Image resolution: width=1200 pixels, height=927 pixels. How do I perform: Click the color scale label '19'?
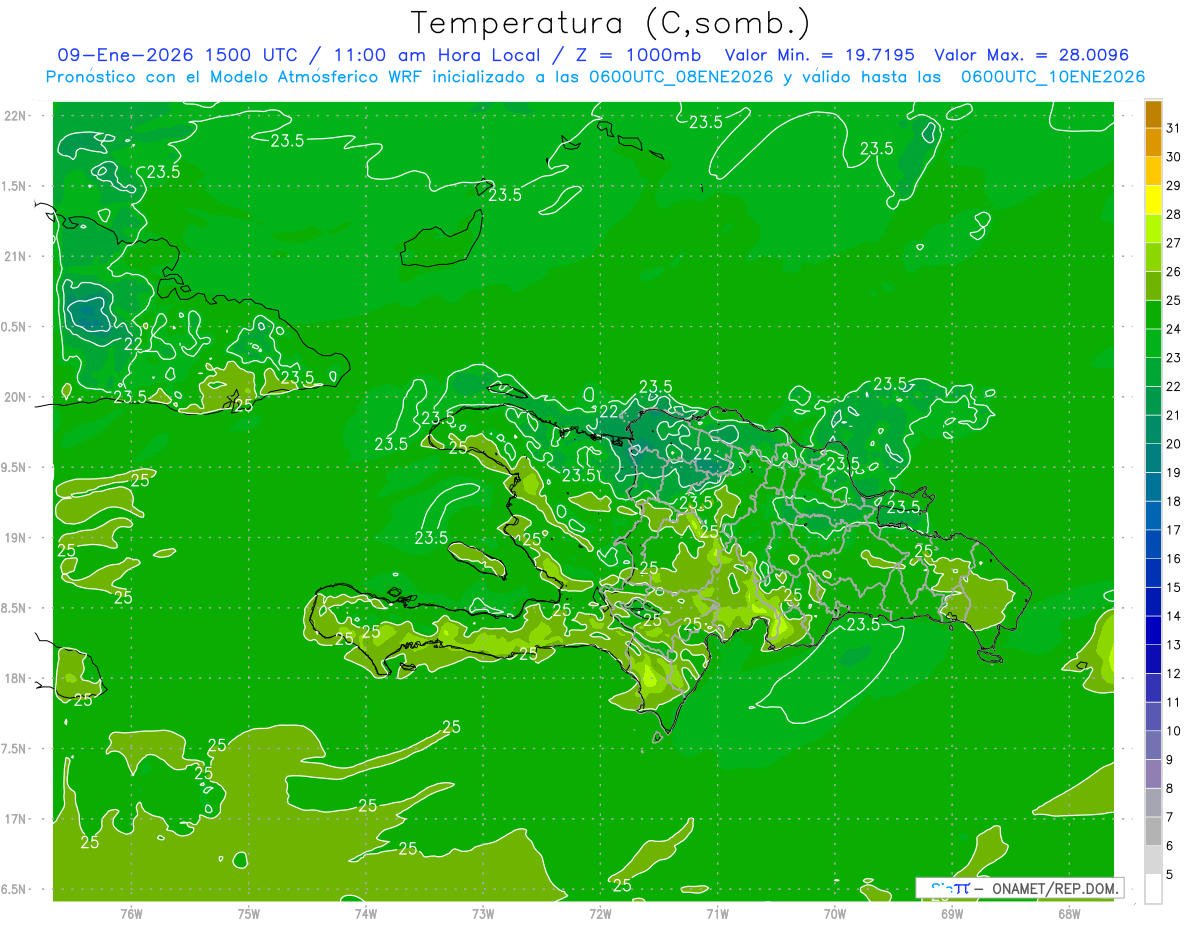coord(1174,472)
